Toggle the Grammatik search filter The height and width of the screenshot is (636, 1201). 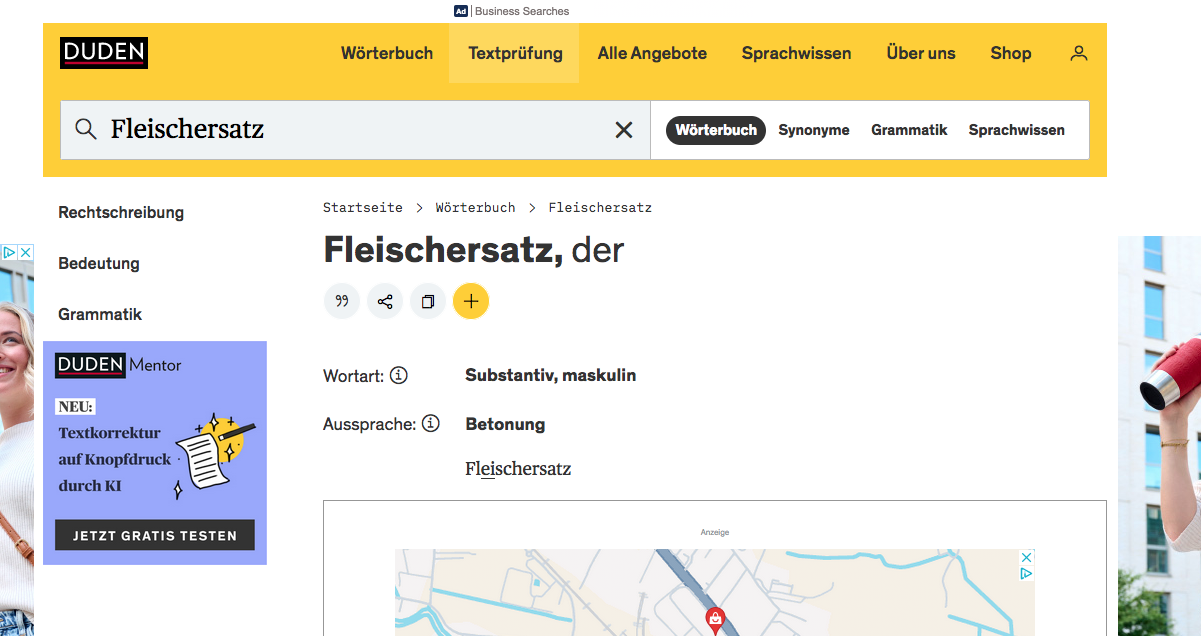click(x=909, y=129)
